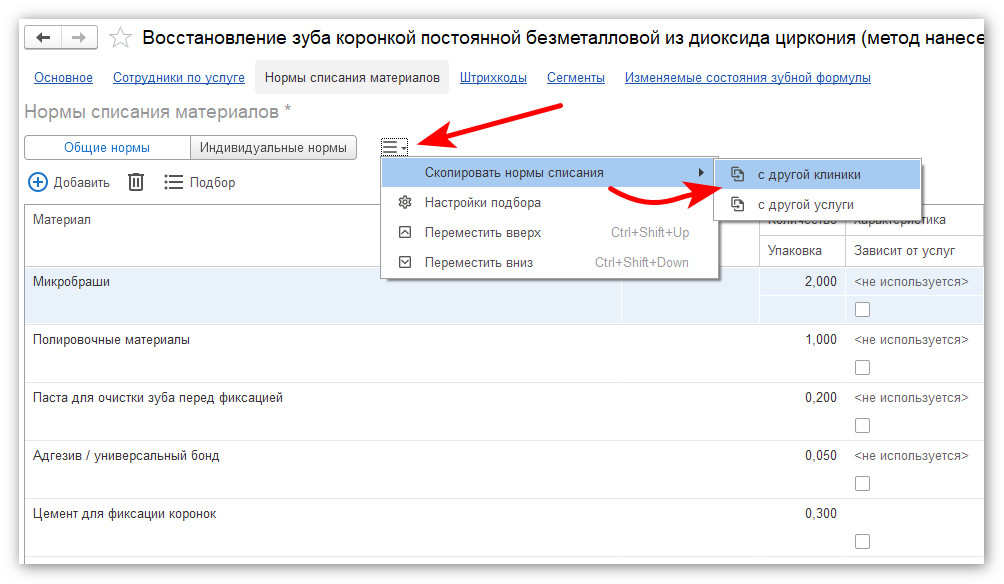1004x584 pixels.
Task: Select с другой клиники submenu item
Action: (x=818, y=174)
